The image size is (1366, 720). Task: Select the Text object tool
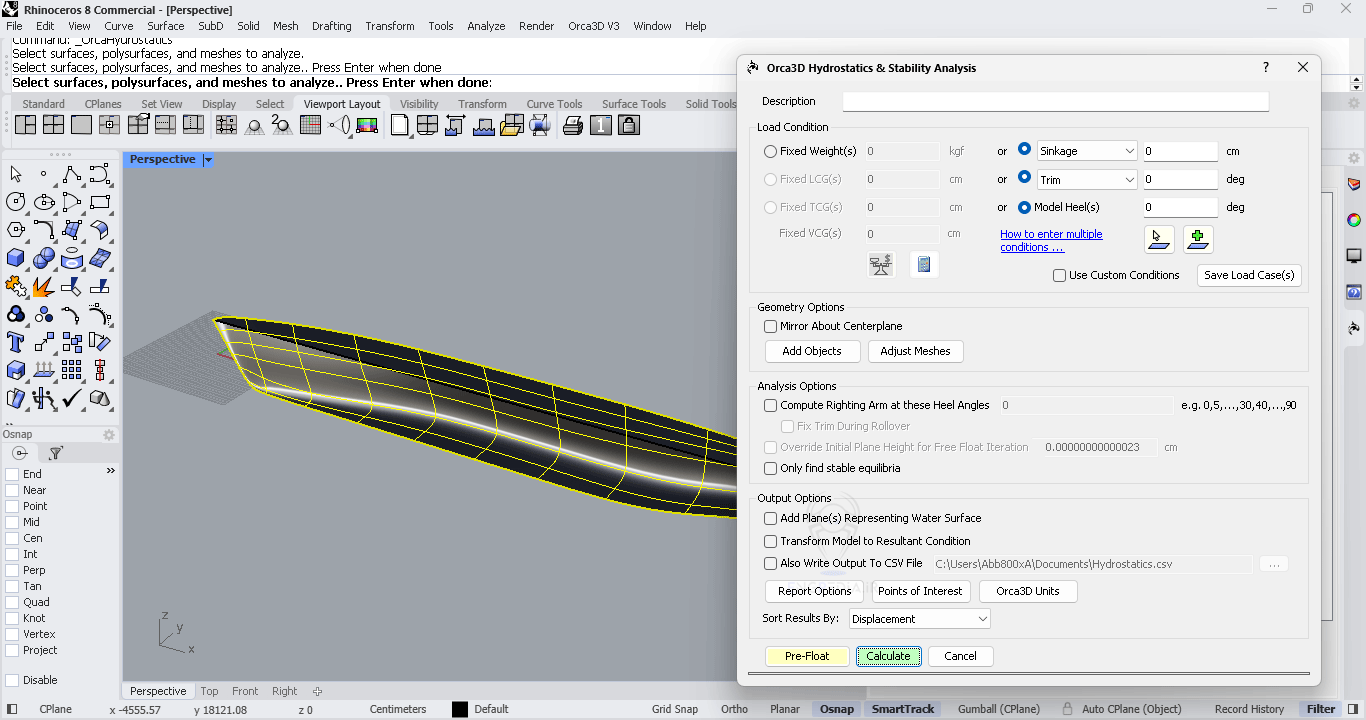16,343
